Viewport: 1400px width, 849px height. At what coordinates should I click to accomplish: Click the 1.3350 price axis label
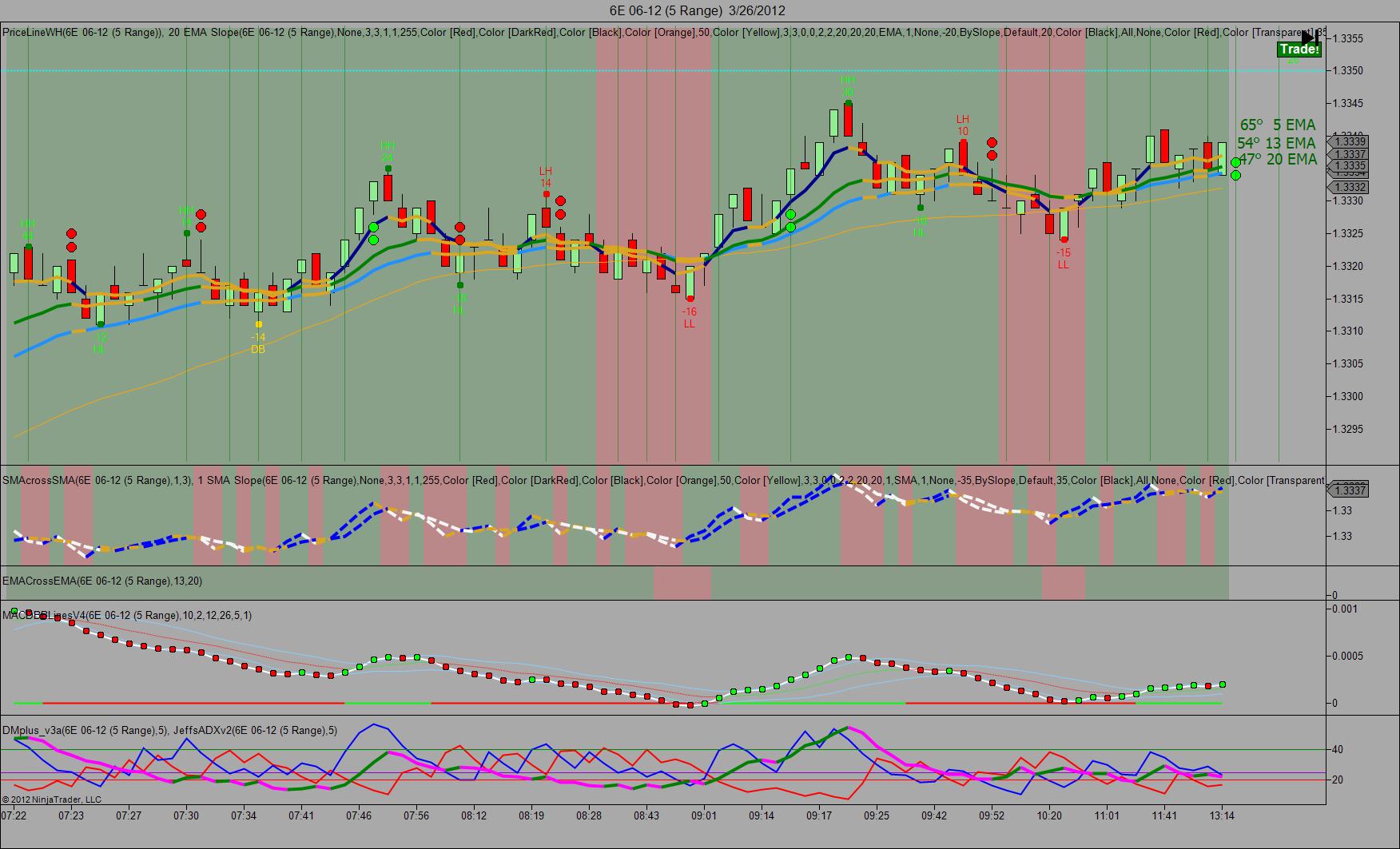click(x=1347, y=71)
